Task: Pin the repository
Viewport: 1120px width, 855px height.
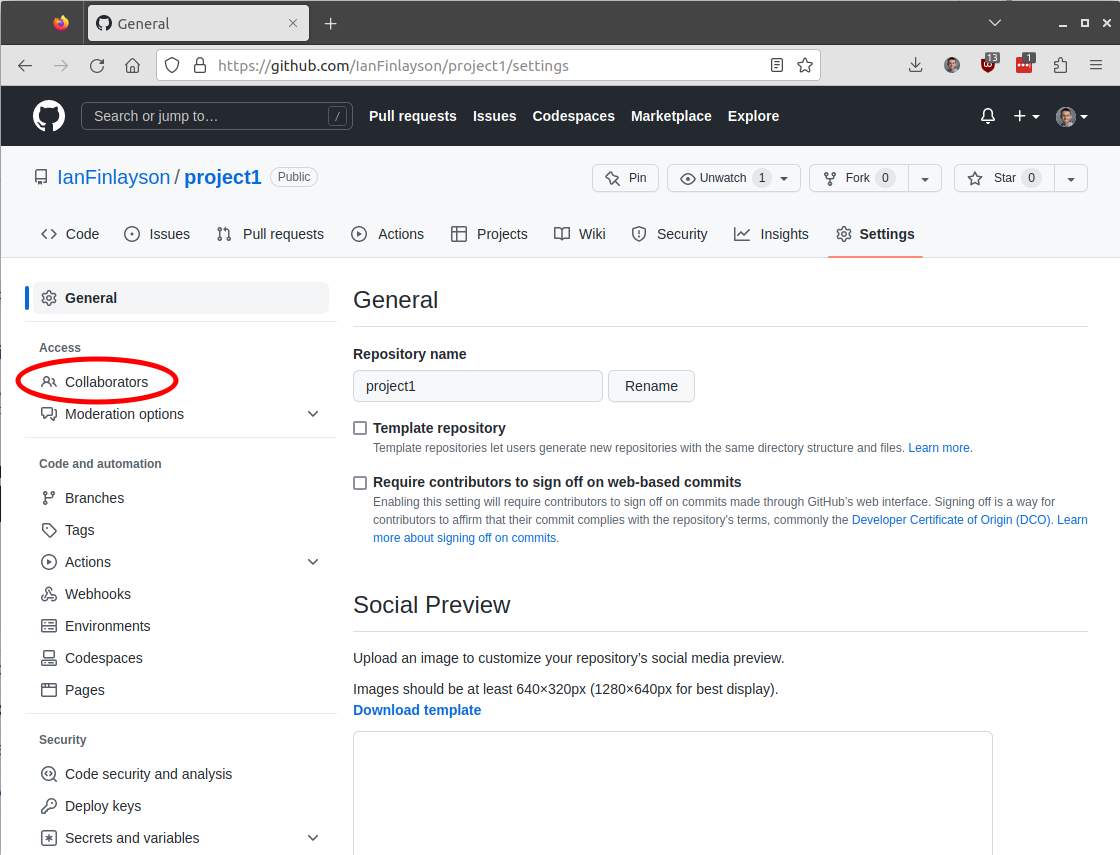Action: click(625, 178)
